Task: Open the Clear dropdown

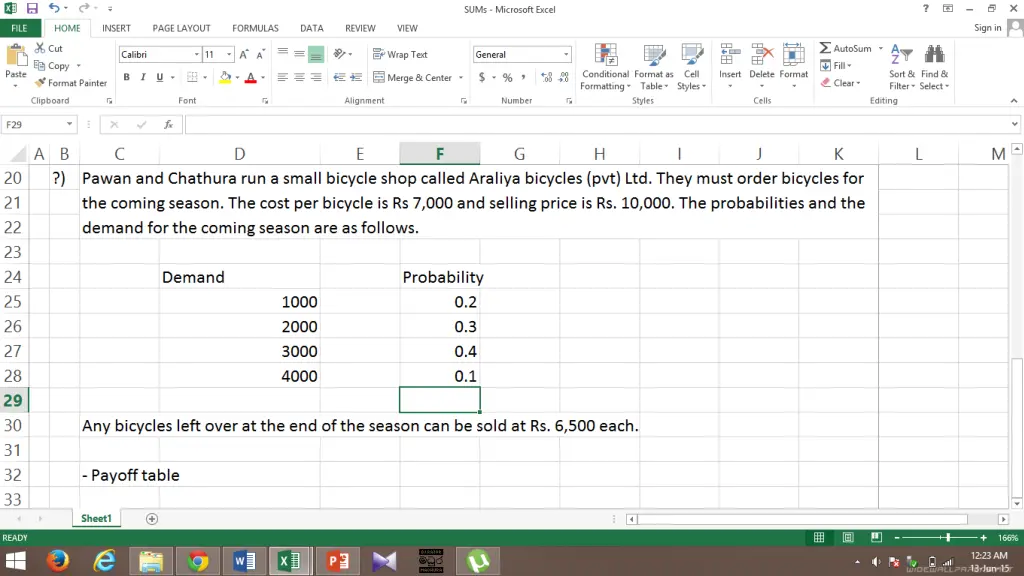Action: click(840, 83)
